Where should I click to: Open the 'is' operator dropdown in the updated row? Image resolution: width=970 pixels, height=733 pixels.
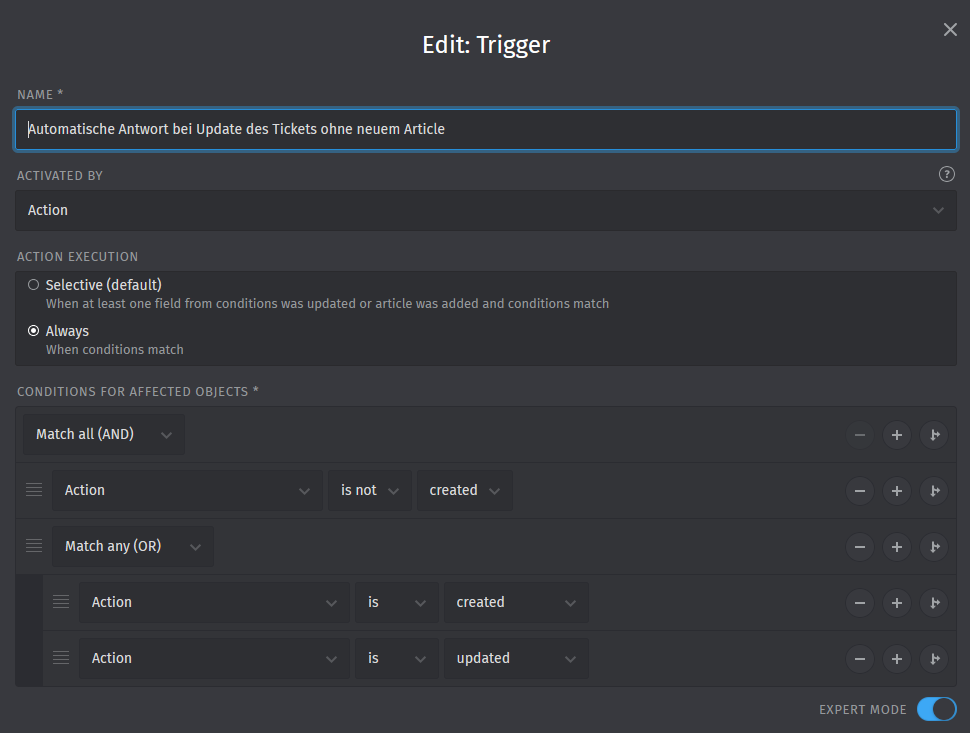(x=397, y=658)
